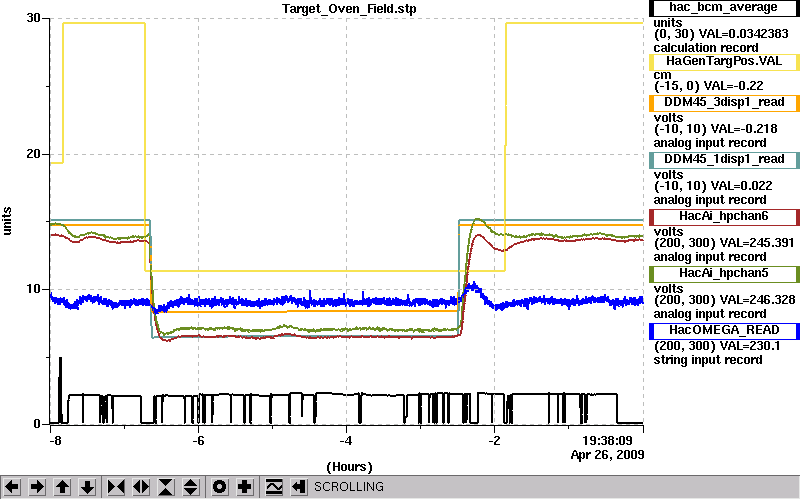This screenshot has height=499, width=800.
Task: Click the vertical units y-axis label
Action: (7, 221)
